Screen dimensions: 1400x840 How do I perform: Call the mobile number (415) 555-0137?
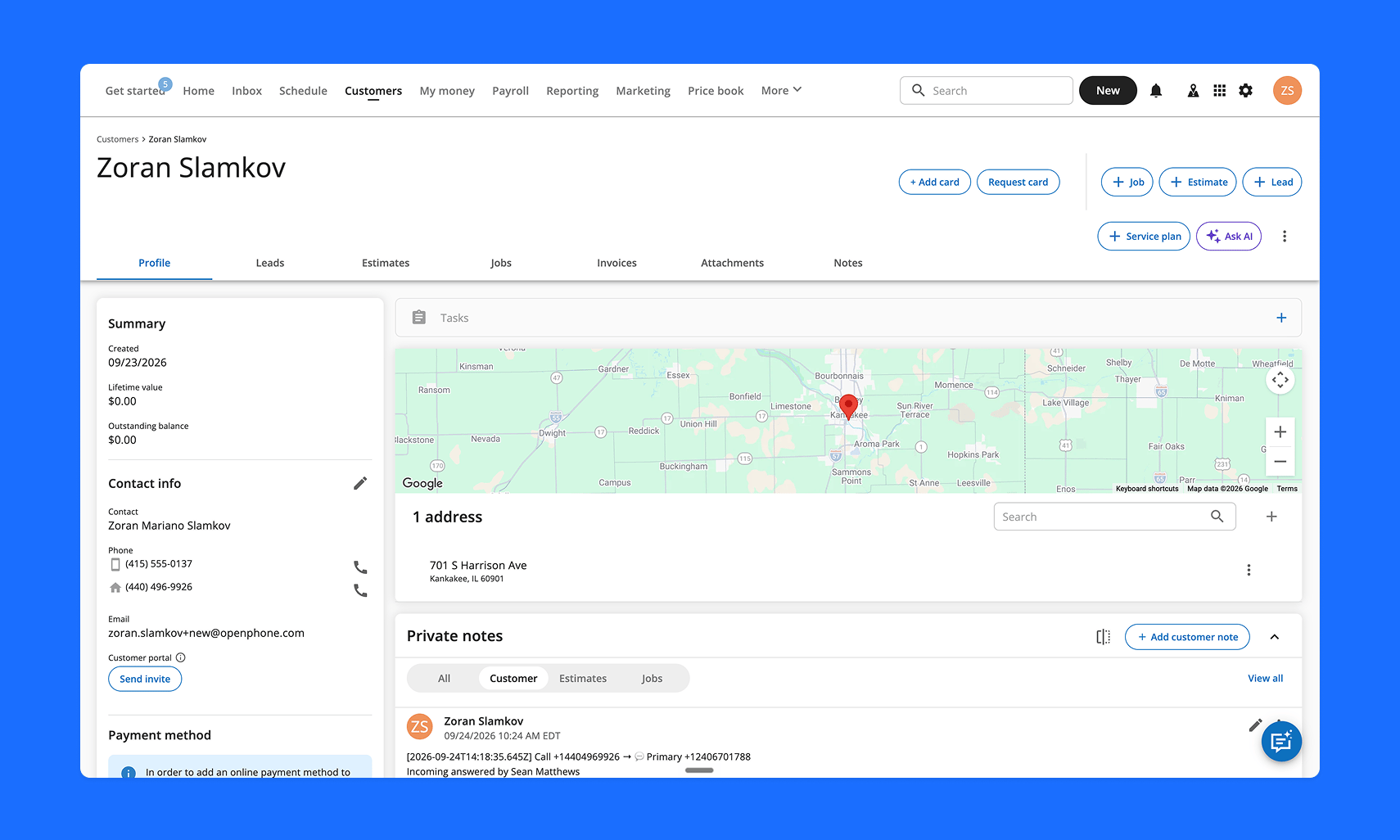tap(360, 567)
